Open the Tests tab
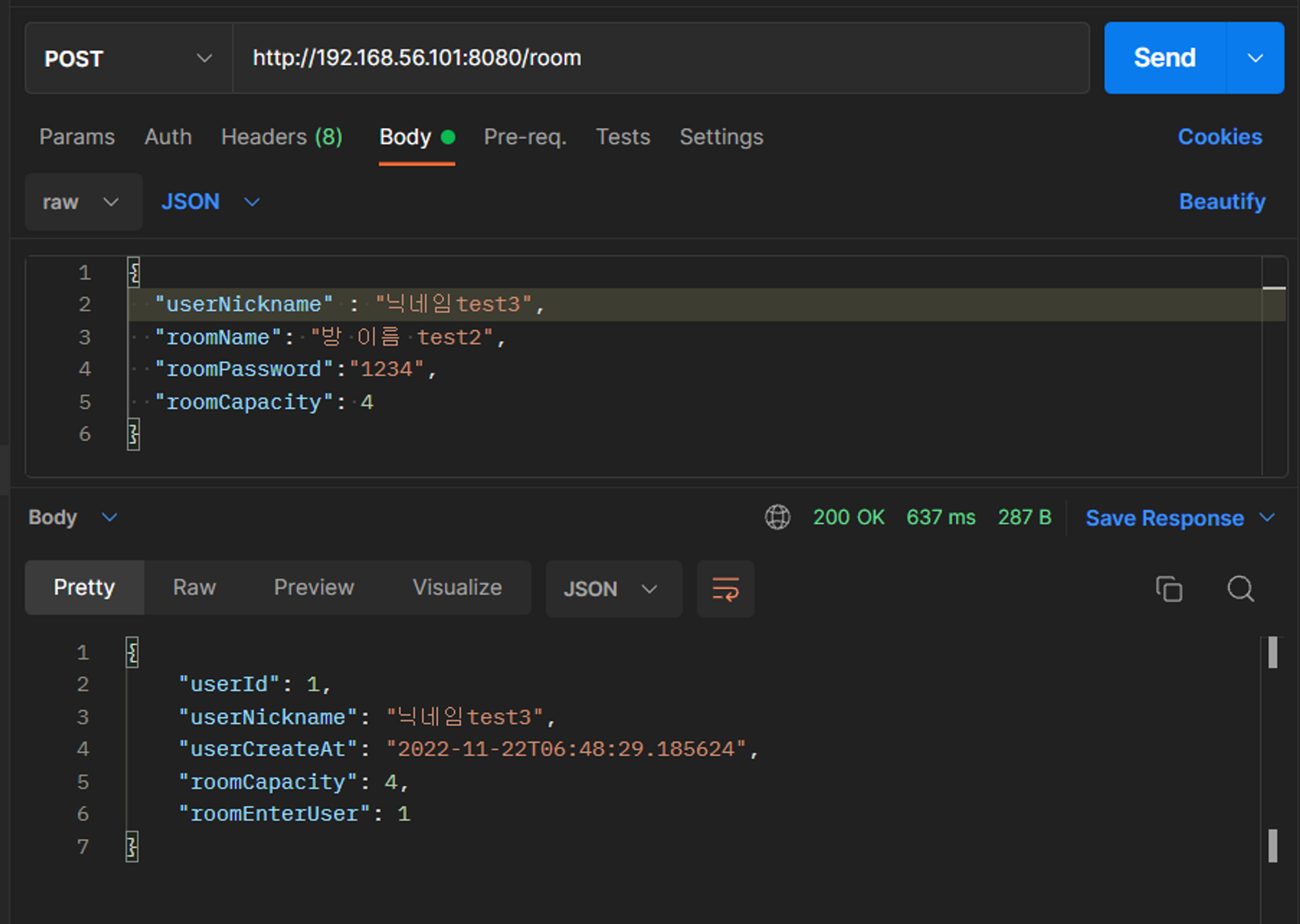Image resolution: width=1300 pixels, height=924 pixels. click(x=623, y=137)
